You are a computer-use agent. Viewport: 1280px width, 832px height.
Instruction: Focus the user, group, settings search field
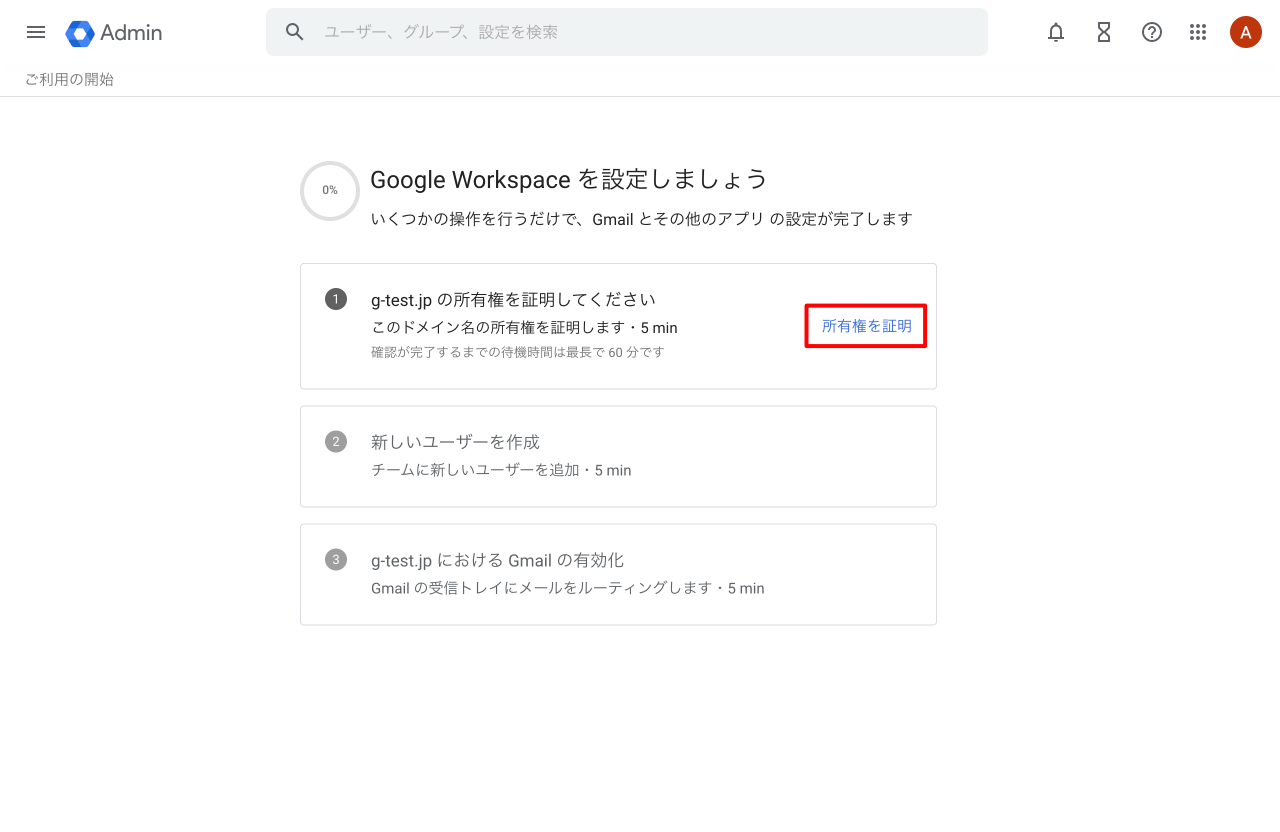[627, 32]
